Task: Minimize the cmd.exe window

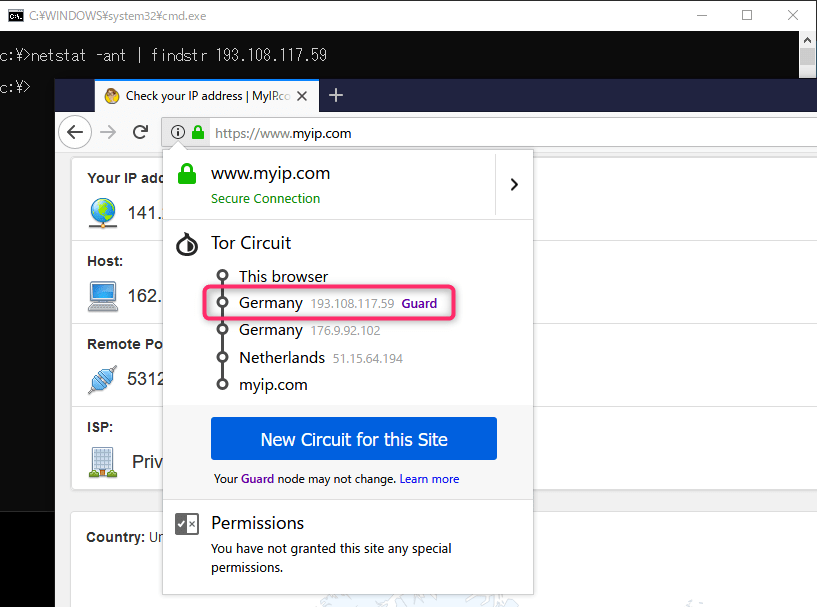Action: point(702,16)
